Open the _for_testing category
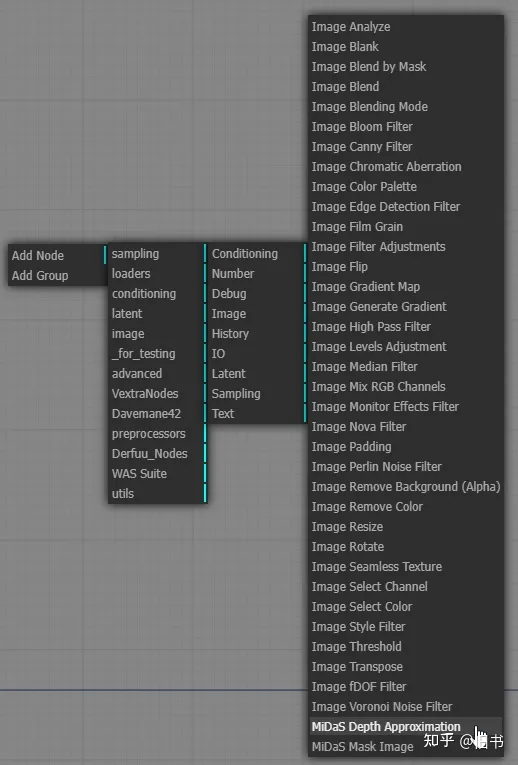This screenshot has width=518, height=765. [157, 354]
